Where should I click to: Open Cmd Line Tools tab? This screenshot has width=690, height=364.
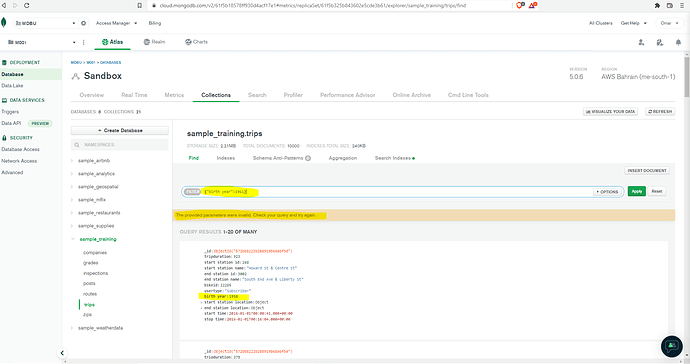(x=468, y=95)
